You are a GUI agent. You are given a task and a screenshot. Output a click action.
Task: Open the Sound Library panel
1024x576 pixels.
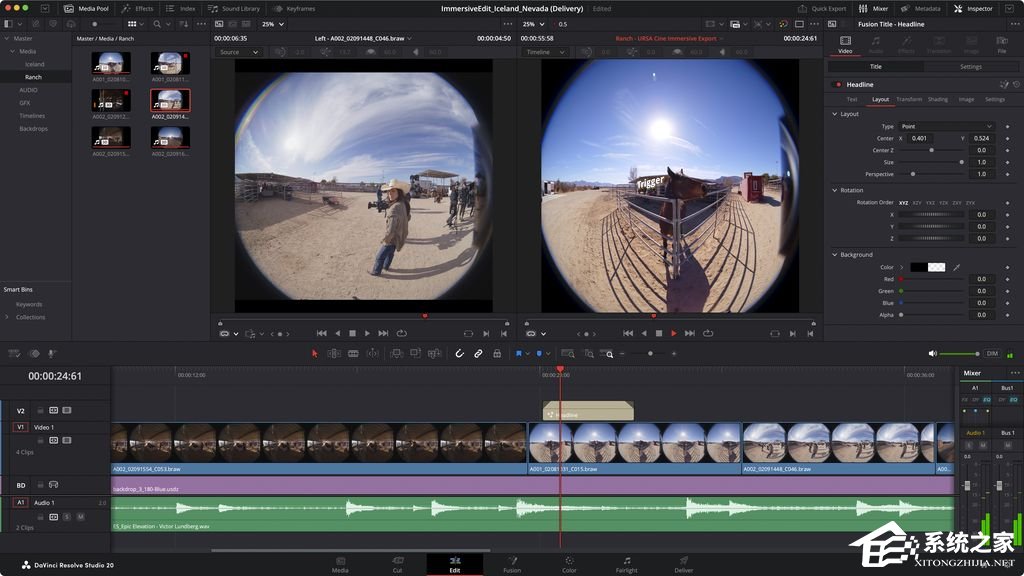[233, 8]
